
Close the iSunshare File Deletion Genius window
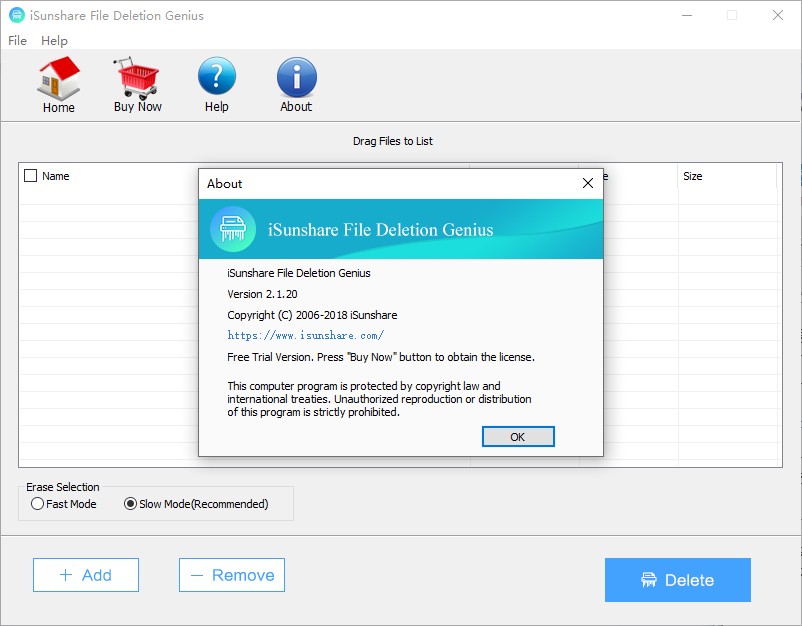[778, 15]
